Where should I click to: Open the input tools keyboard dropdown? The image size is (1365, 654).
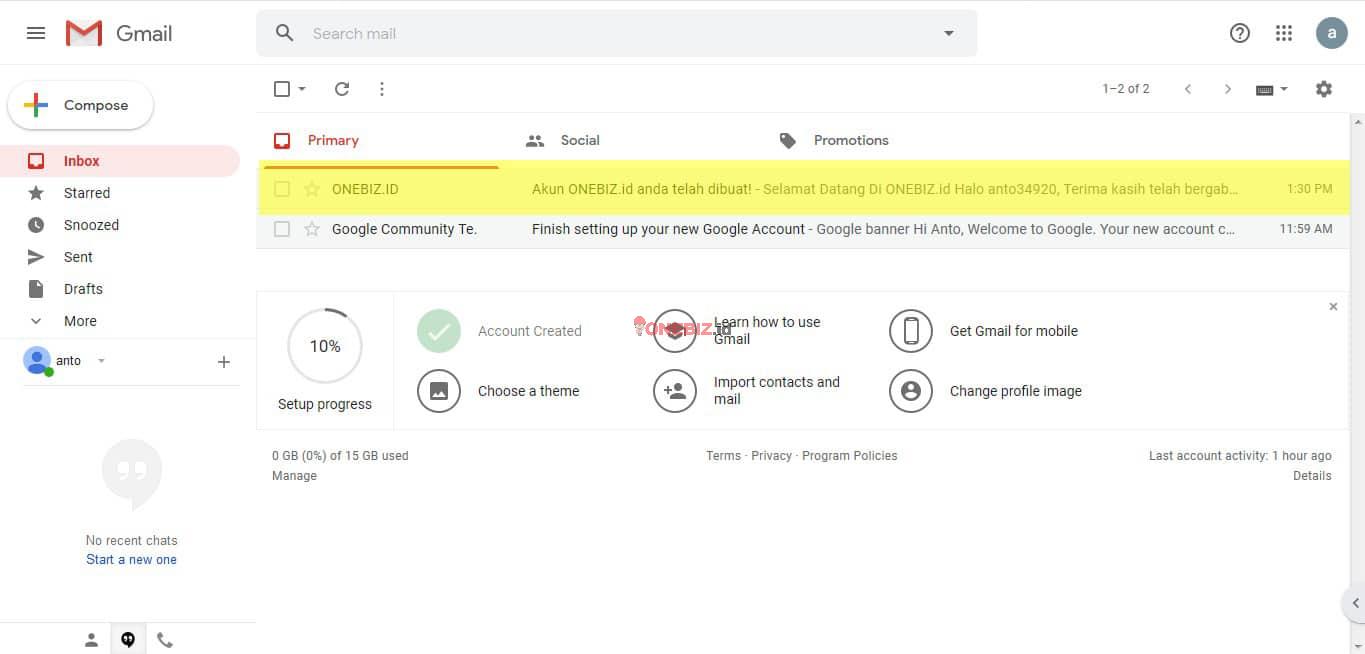[1272, 89]
